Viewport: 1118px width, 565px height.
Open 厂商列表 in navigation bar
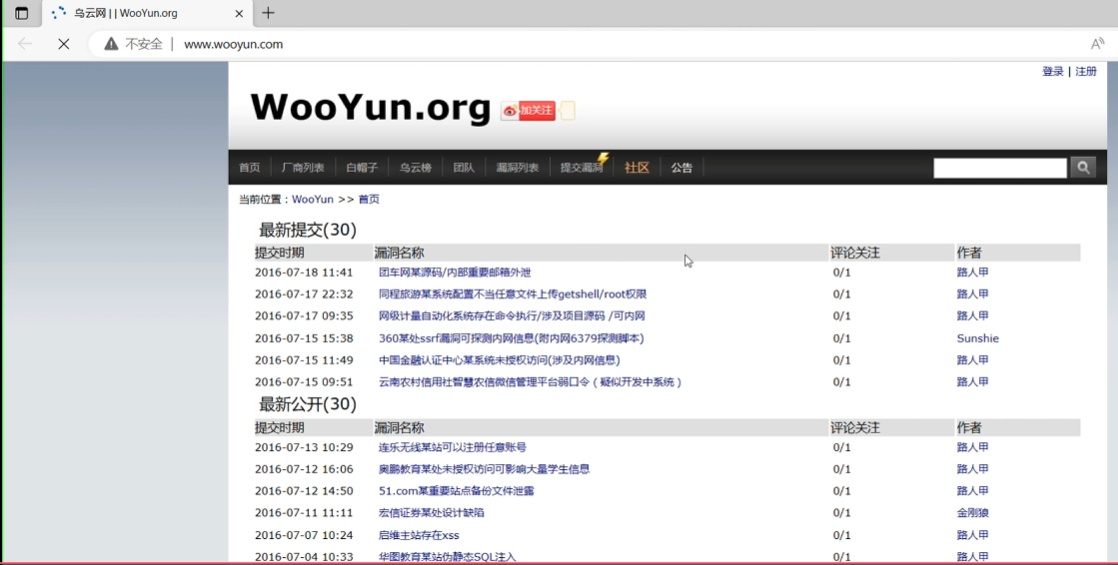click(303, 168)
